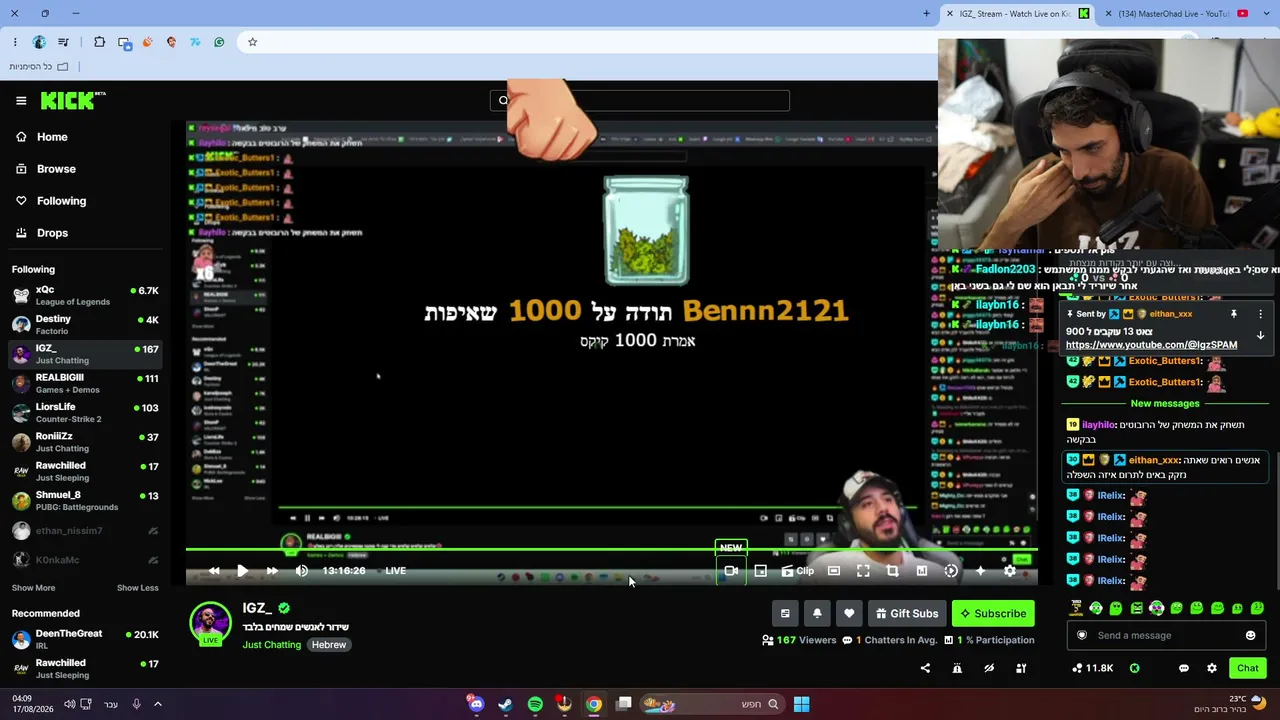Click the news card icon button beside notifications
Image resolution: width=1280 pixels, height=720 pixels.
point(785,614)
